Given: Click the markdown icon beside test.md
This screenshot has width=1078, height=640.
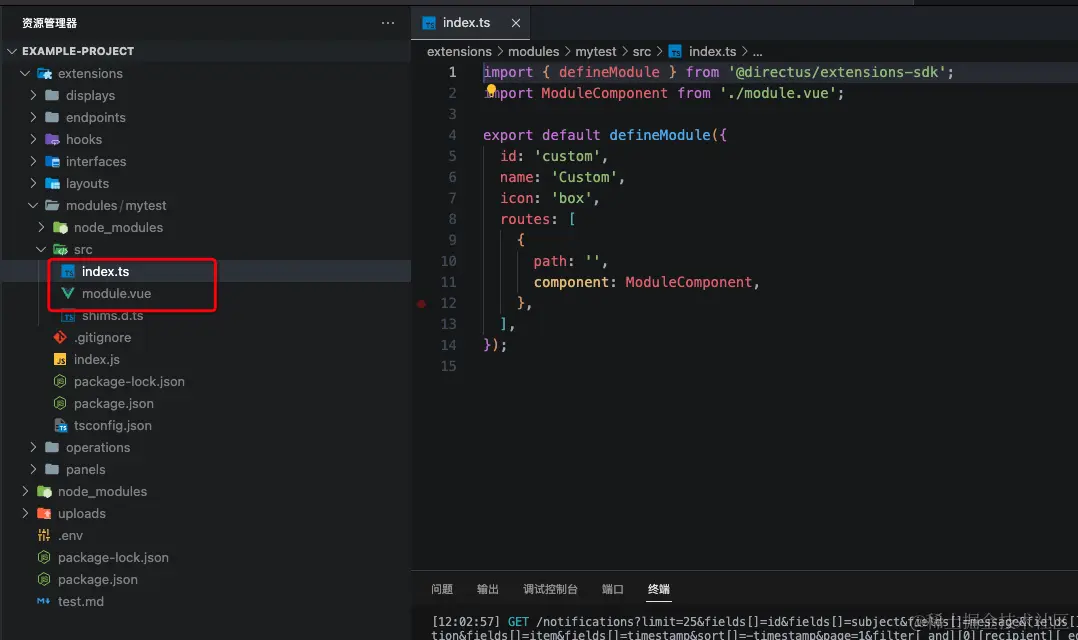Looking at the screenshot, I should 43,602.
